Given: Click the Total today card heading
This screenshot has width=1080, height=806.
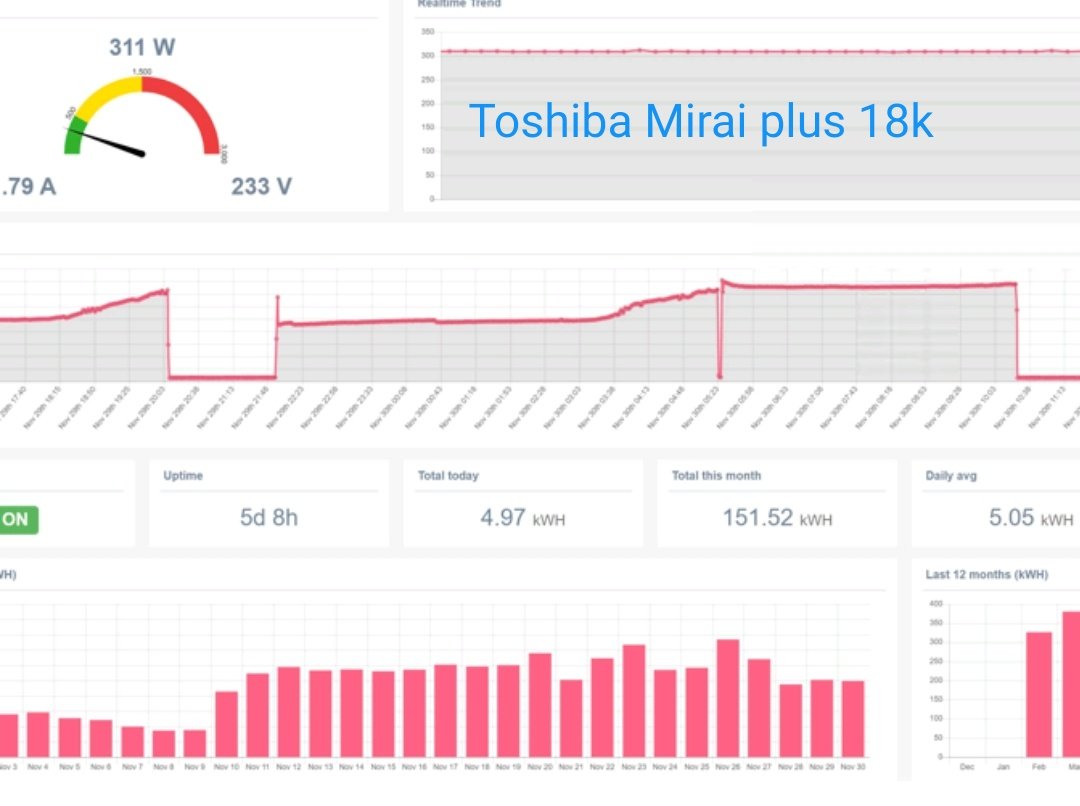Looking at the screenshot, I should point(448,475).
